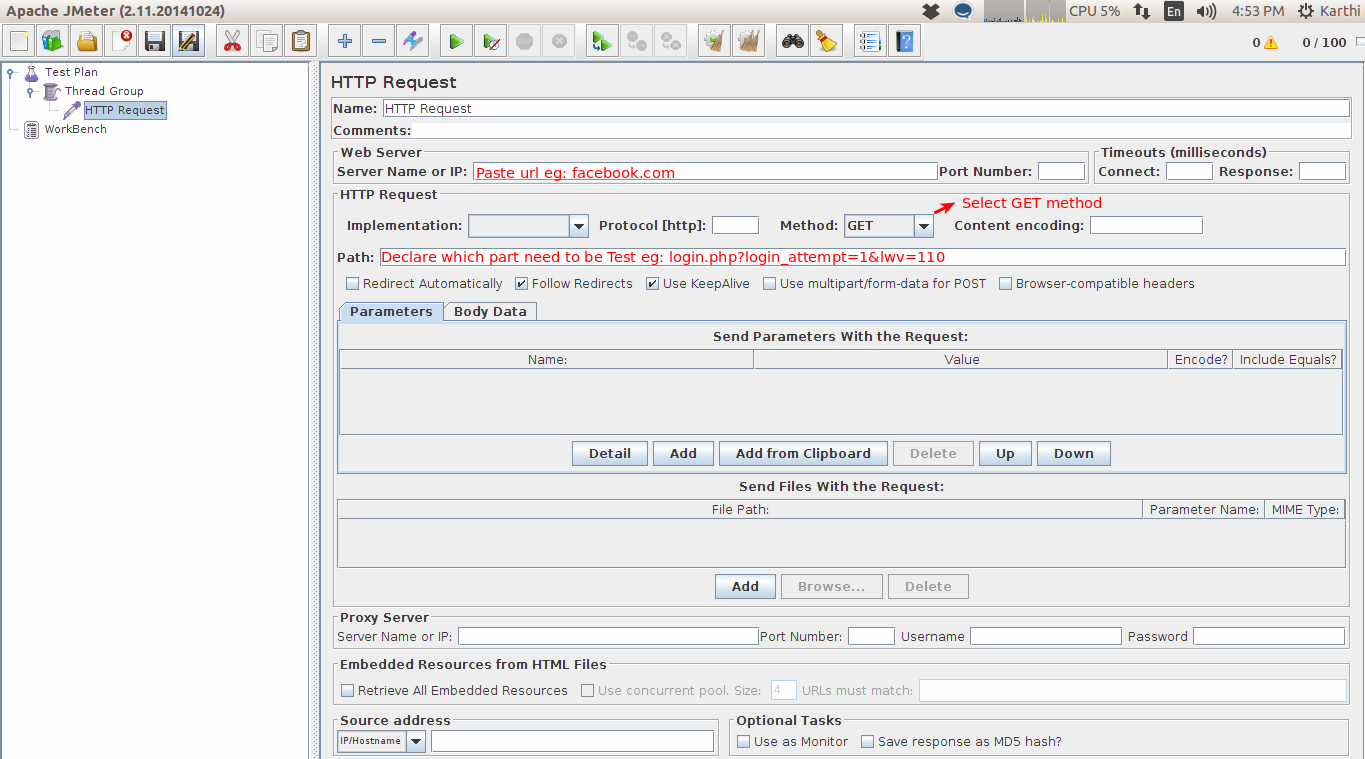Viewport: 1365px width, 759px height.
Task: Click the Collapse All minus icon
Action: click(x=379, y=42)
